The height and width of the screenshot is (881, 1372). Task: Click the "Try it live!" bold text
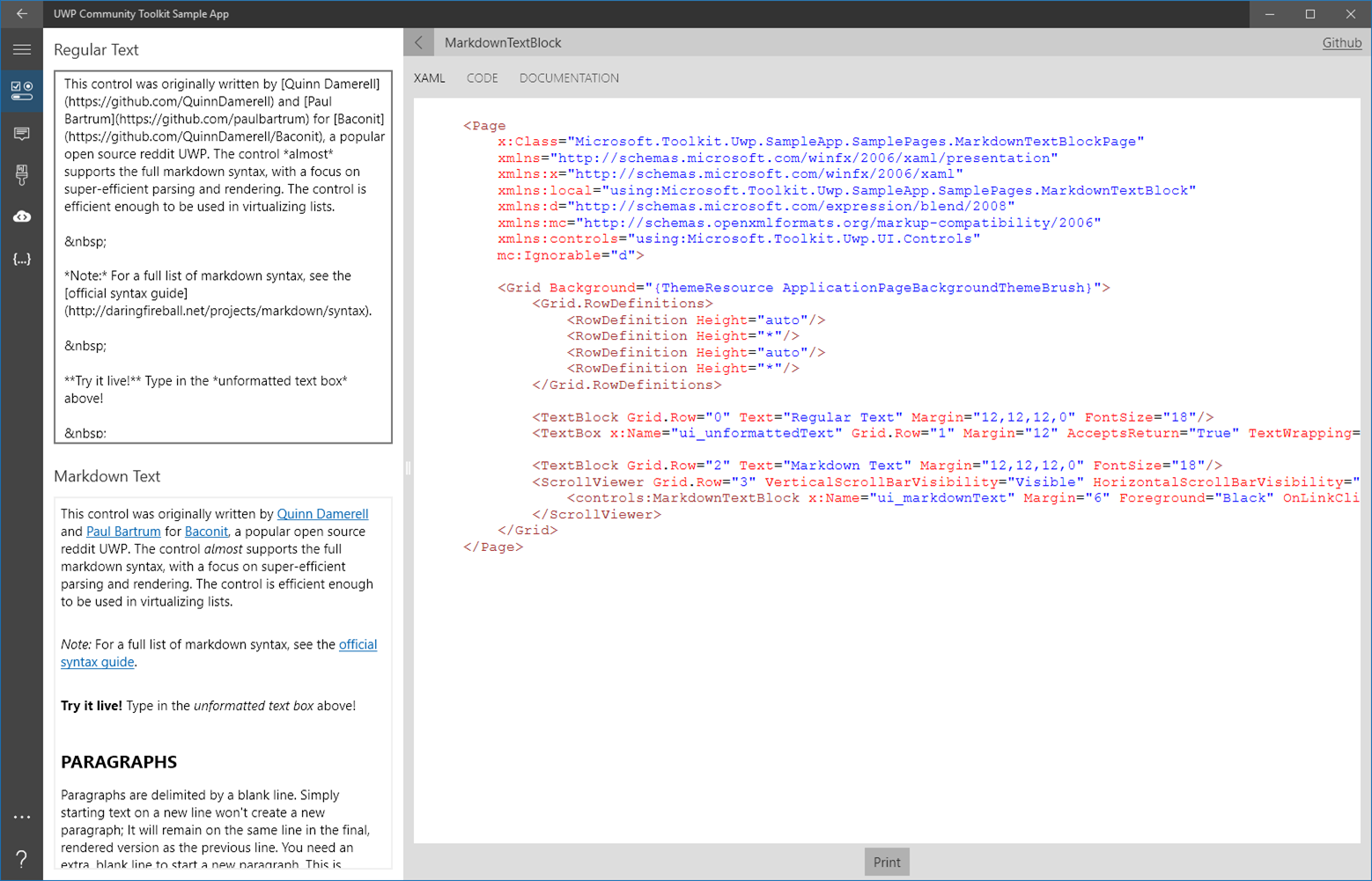click(92, 706)
